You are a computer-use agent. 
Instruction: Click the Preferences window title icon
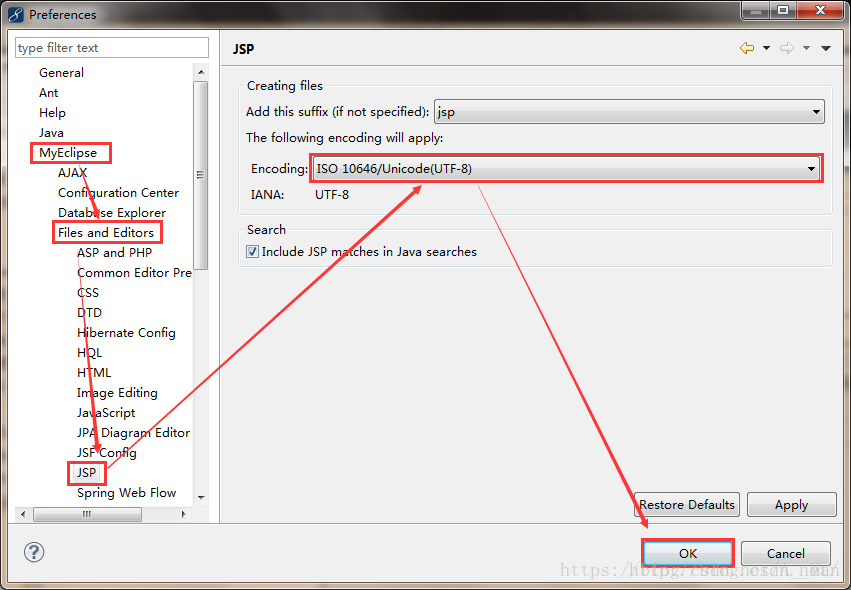(x=16, y=15)
